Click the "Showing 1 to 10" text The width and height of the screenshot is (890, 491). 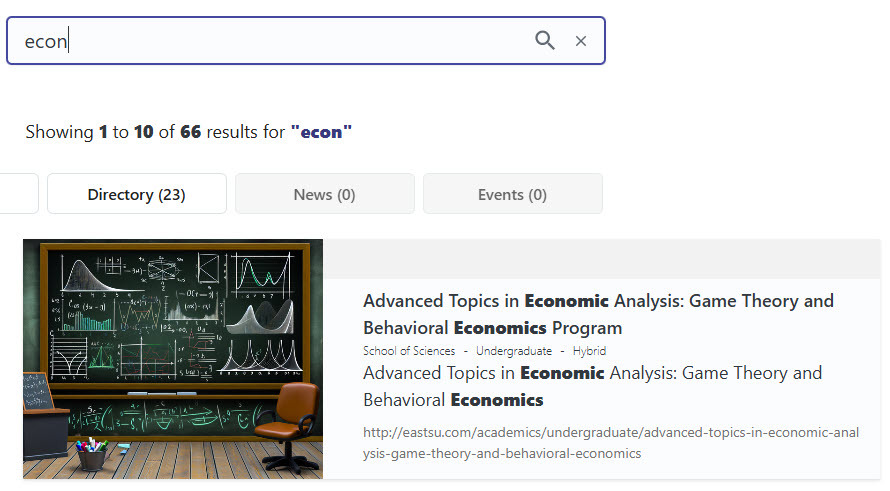click(x=88, y=132)
